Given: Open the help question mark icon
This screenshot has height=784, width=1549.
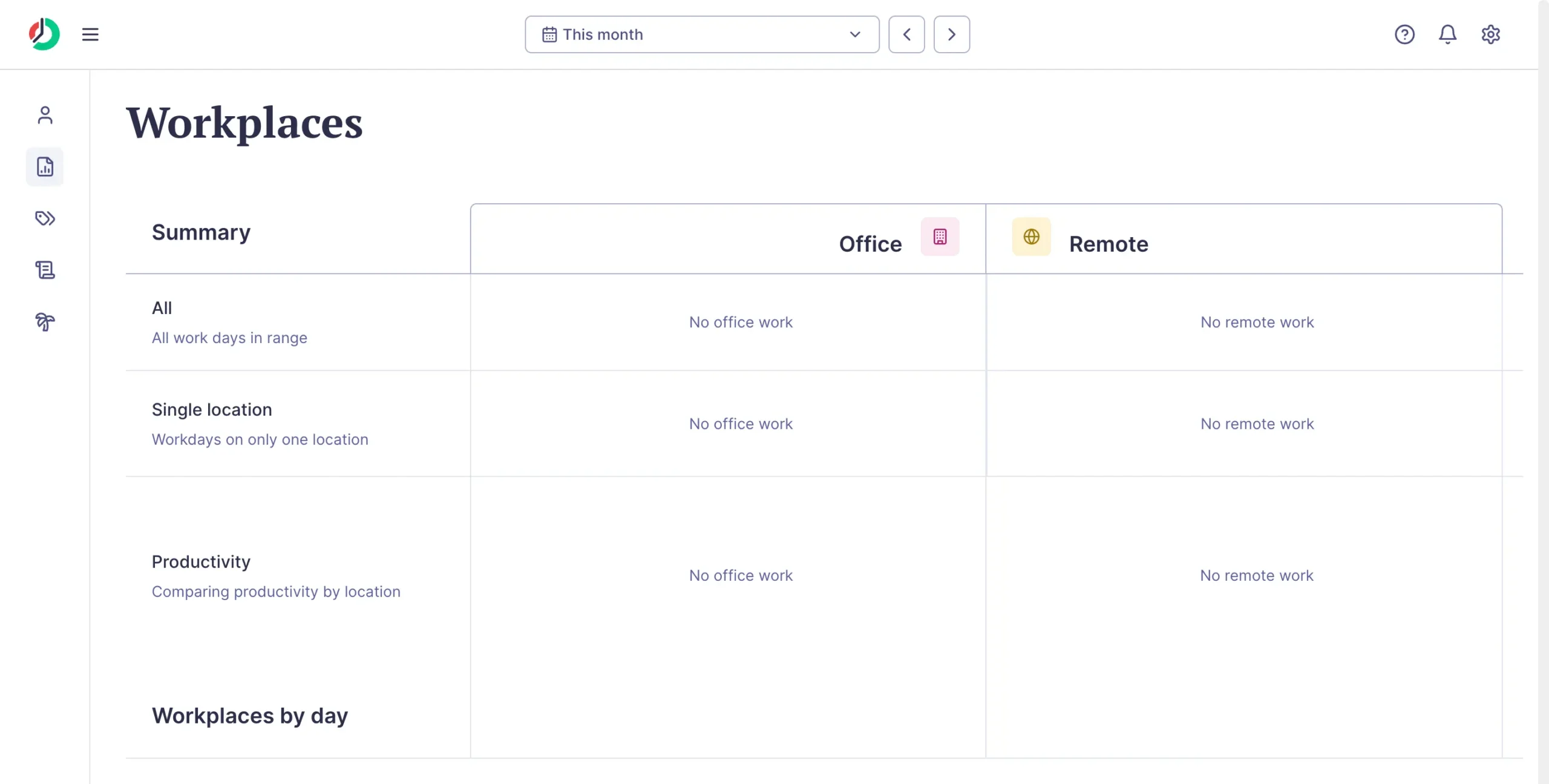Looking at the screenshot, I should 1404,34.
